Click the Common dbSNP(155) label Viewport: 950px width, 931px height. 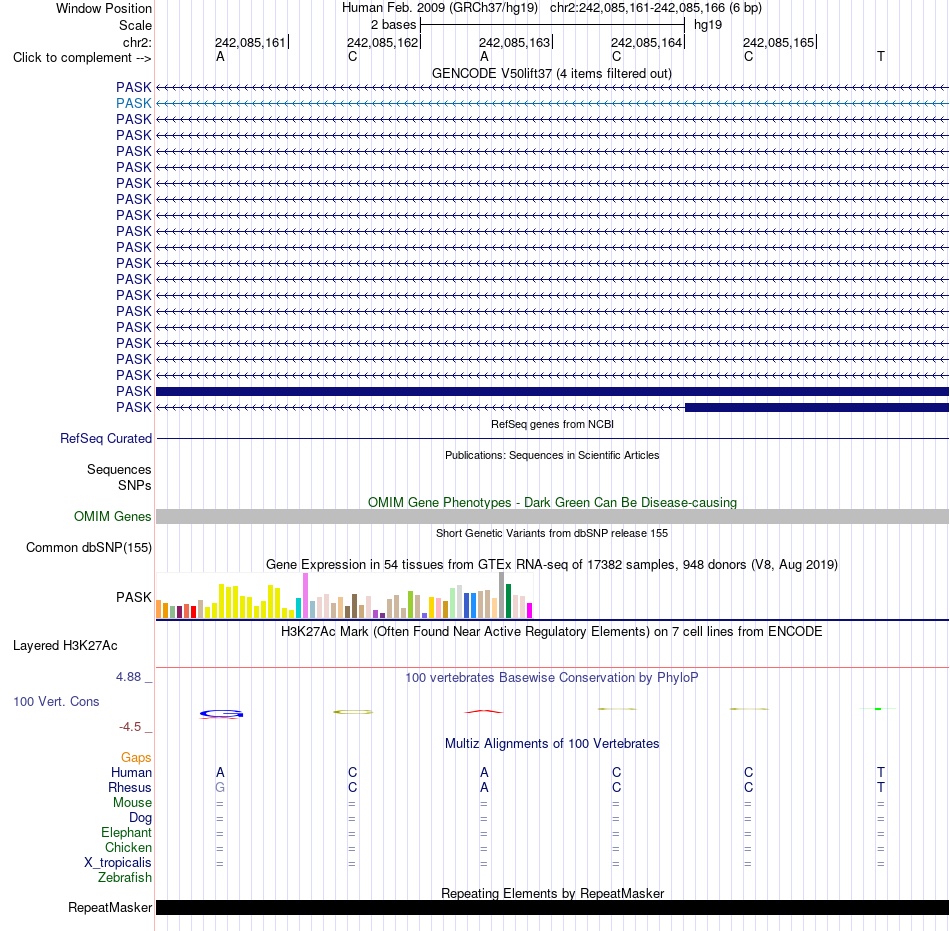(x=88, y=548)
